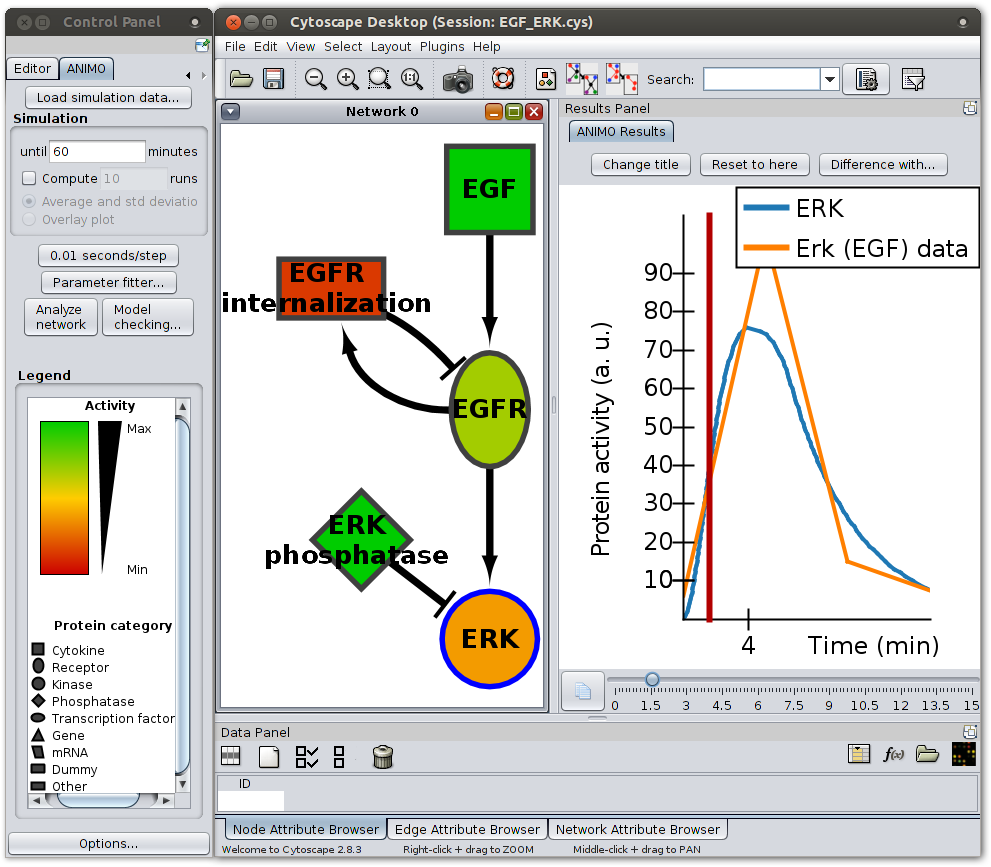The width and height of the screenshot is (991, 867).
Task: Enable the Compute runs checkbox
Action: 29,179
